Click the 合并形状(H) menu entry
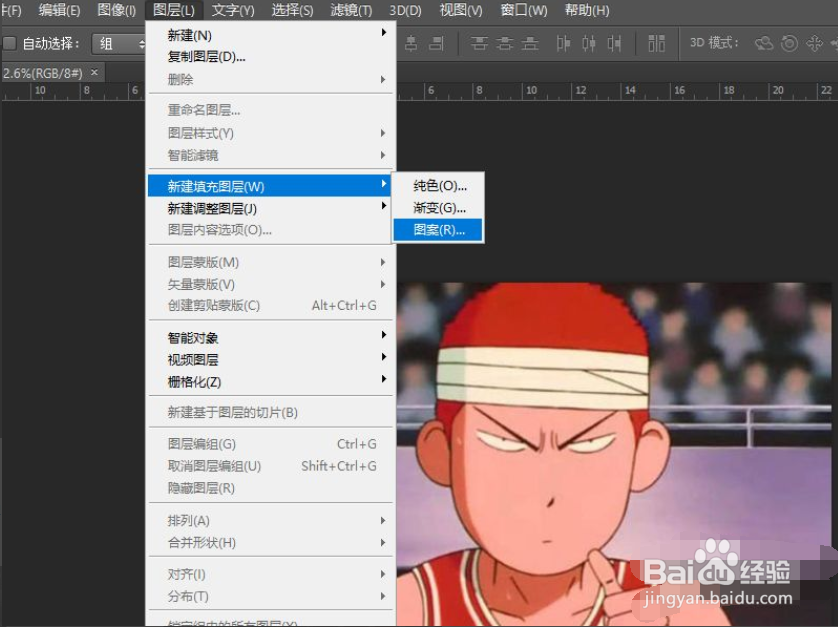838x627 pixels. tap(270, 543)
